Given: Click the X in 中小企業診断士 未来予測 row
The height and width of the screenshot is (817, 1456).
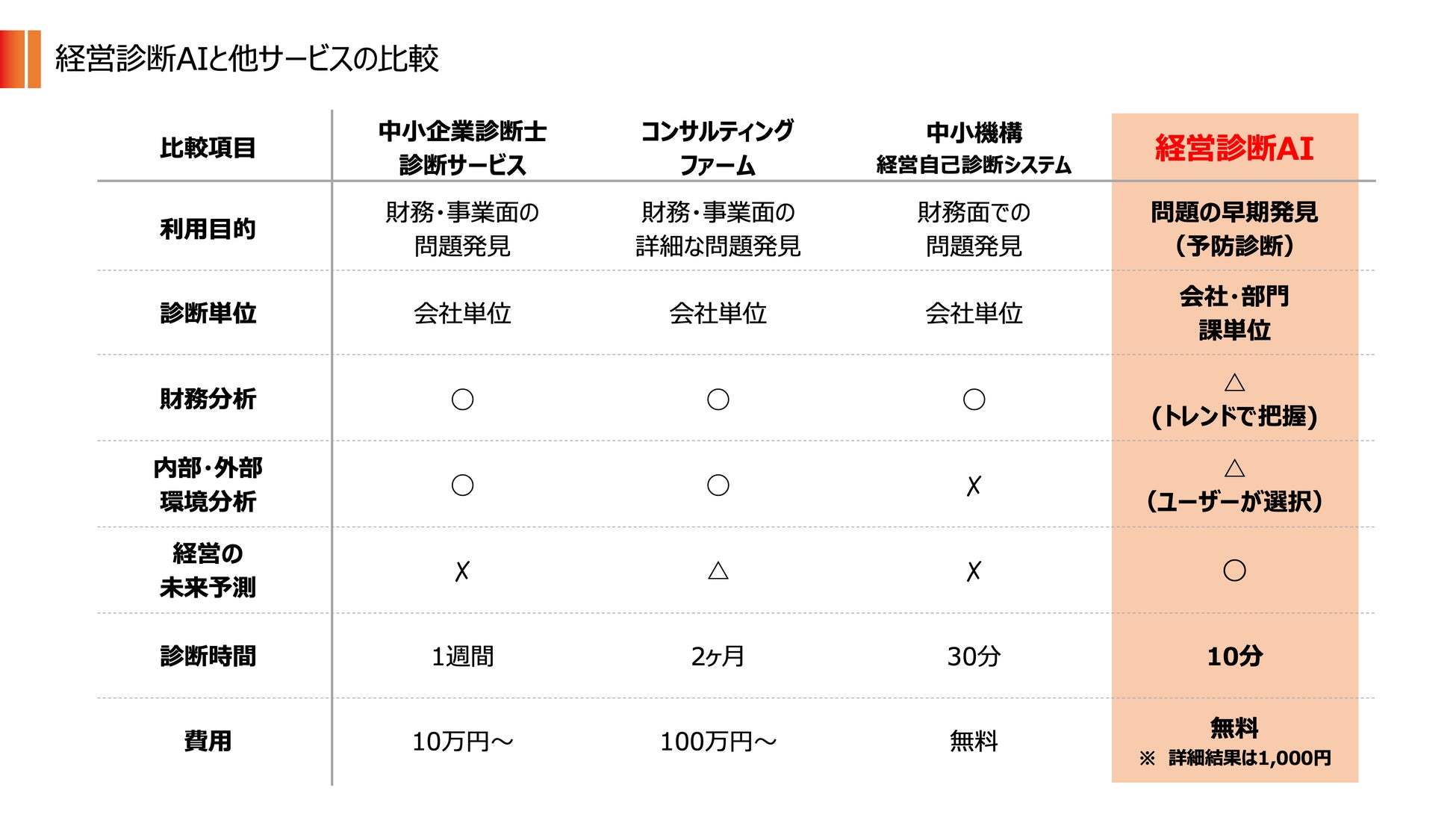Looking at the screenshot, I should 462,571.
